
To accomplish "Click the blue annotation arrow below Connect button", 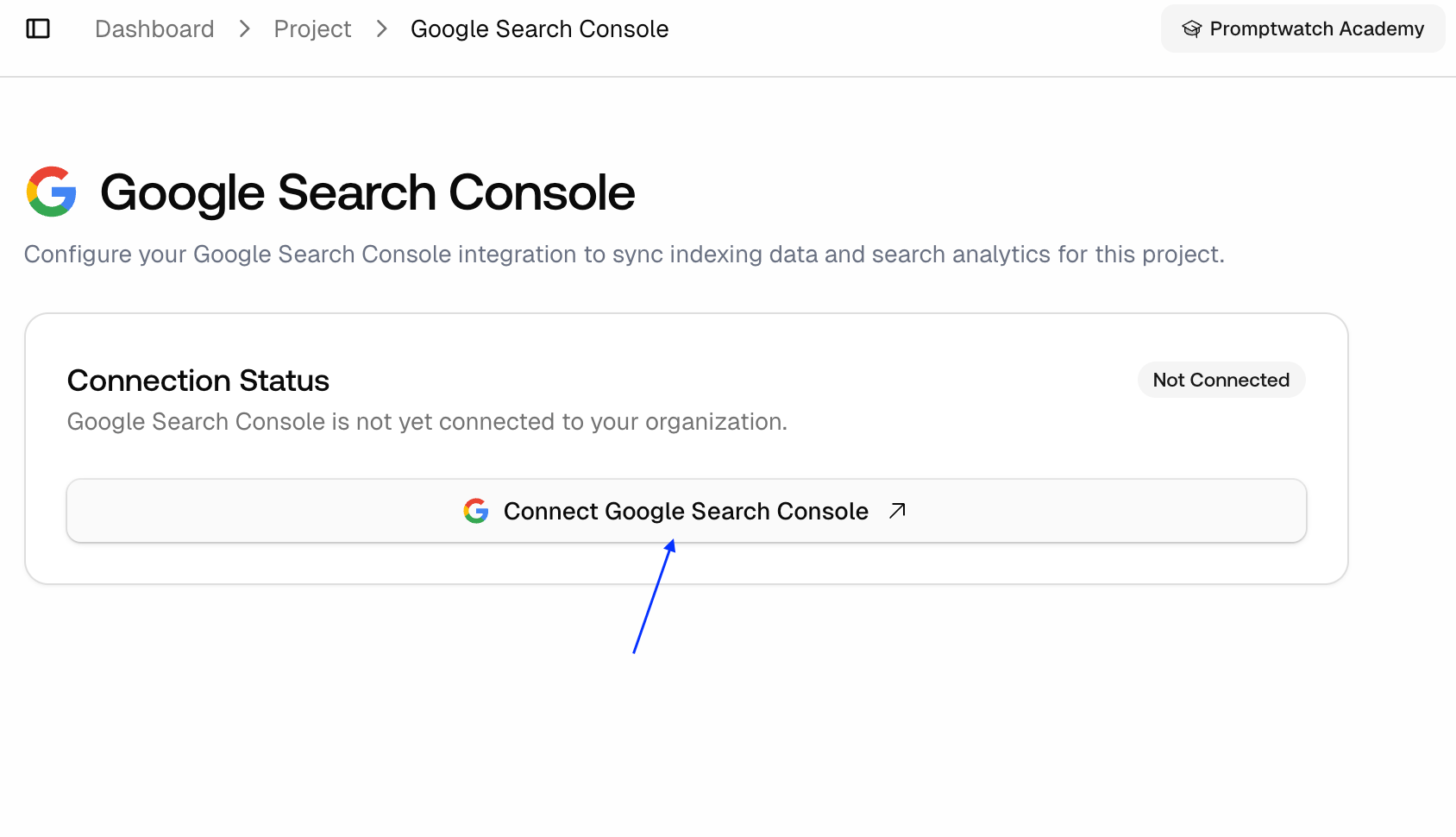I will (x=653, y=597).
